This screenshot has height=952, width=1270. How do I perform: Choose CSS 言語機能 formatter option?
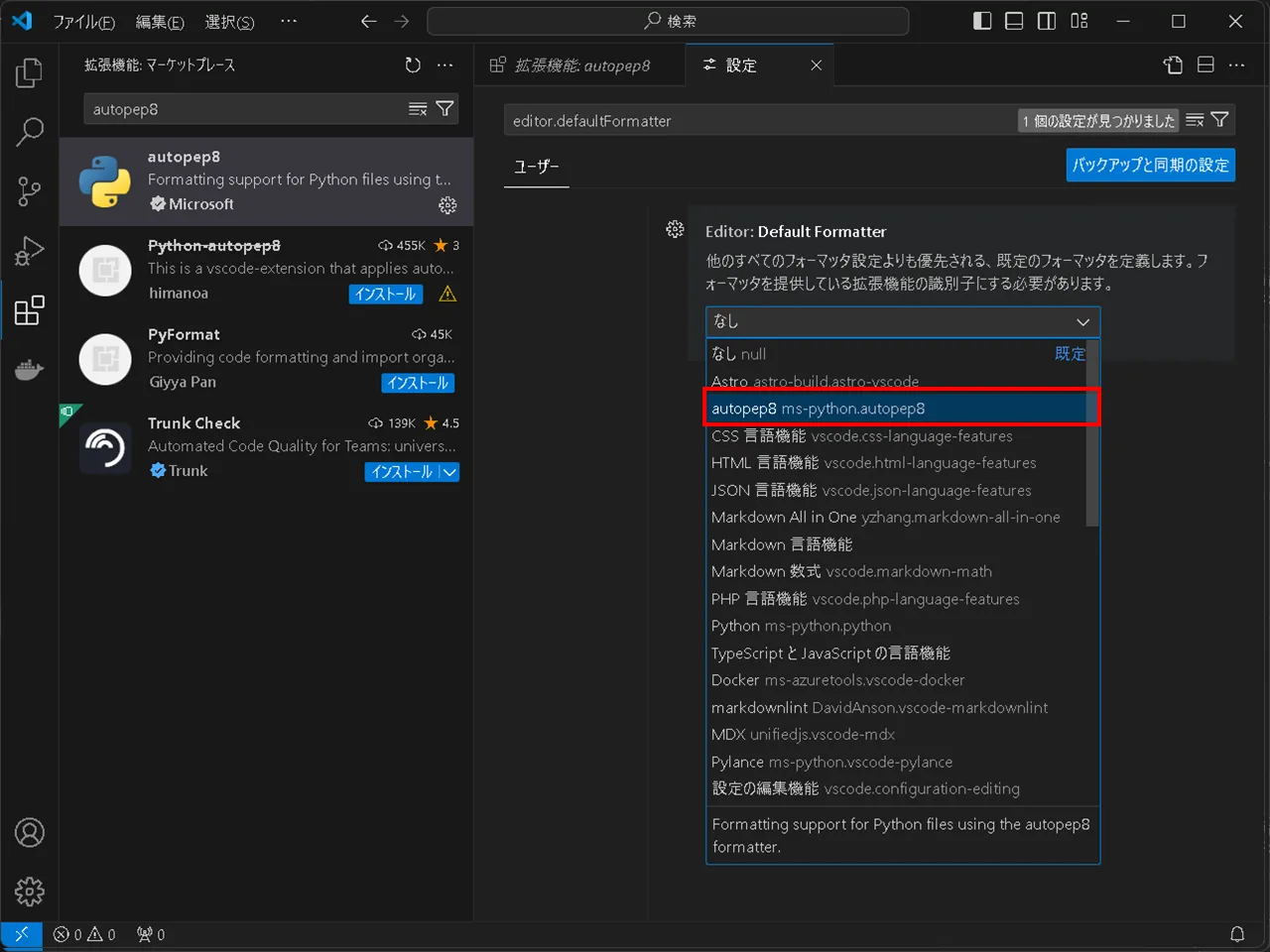[897, 436]
